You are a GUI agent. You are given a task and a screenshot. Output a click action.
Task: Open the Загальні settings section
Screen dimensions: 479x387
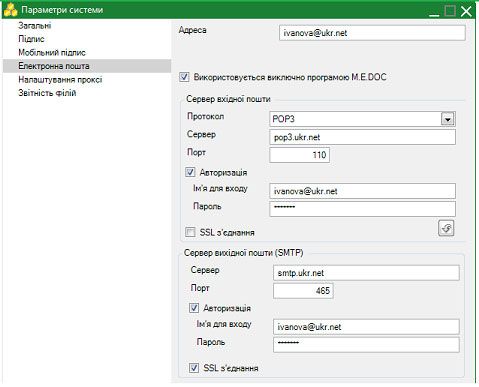click(x=35, y=25)
